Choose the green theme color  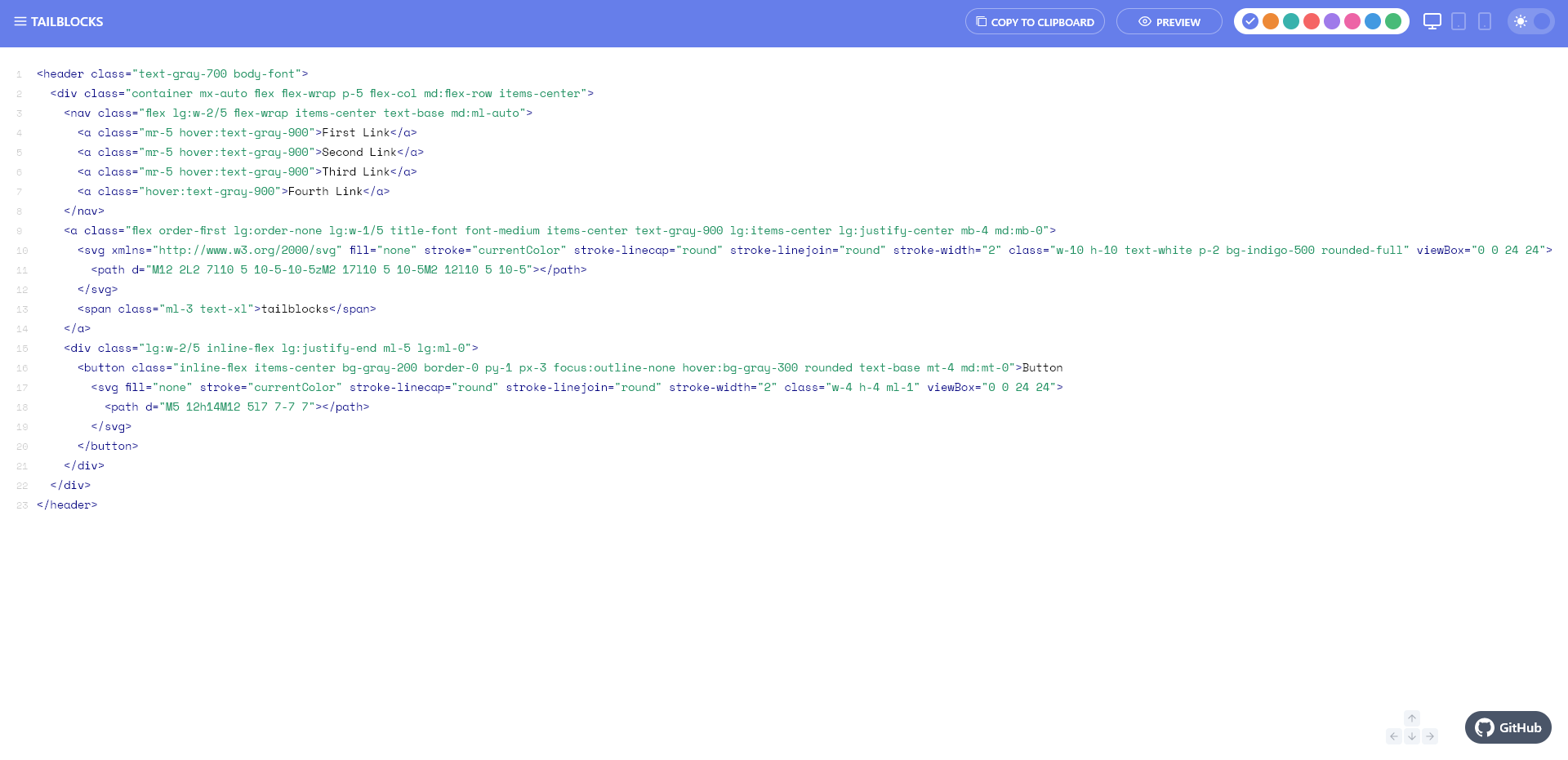pos(1393,21)
